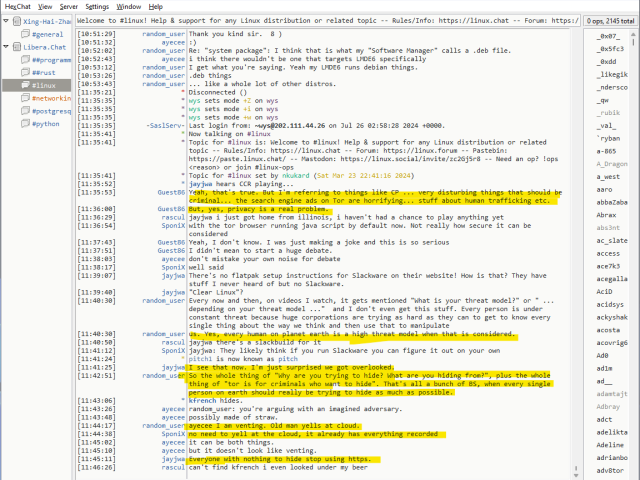Select the #linux channel in tree

coord(46,86)
